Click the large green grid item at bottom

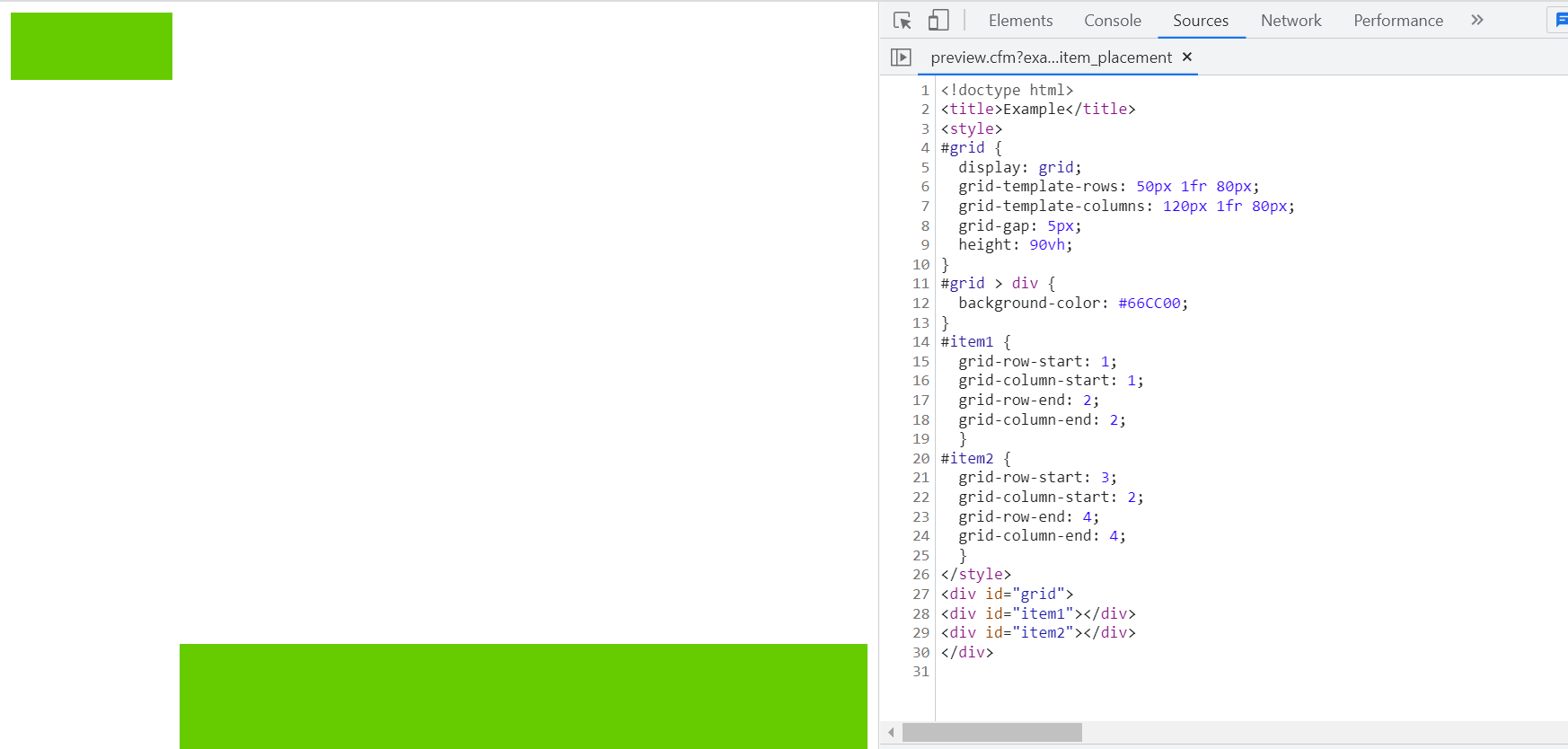coord(523,696)
